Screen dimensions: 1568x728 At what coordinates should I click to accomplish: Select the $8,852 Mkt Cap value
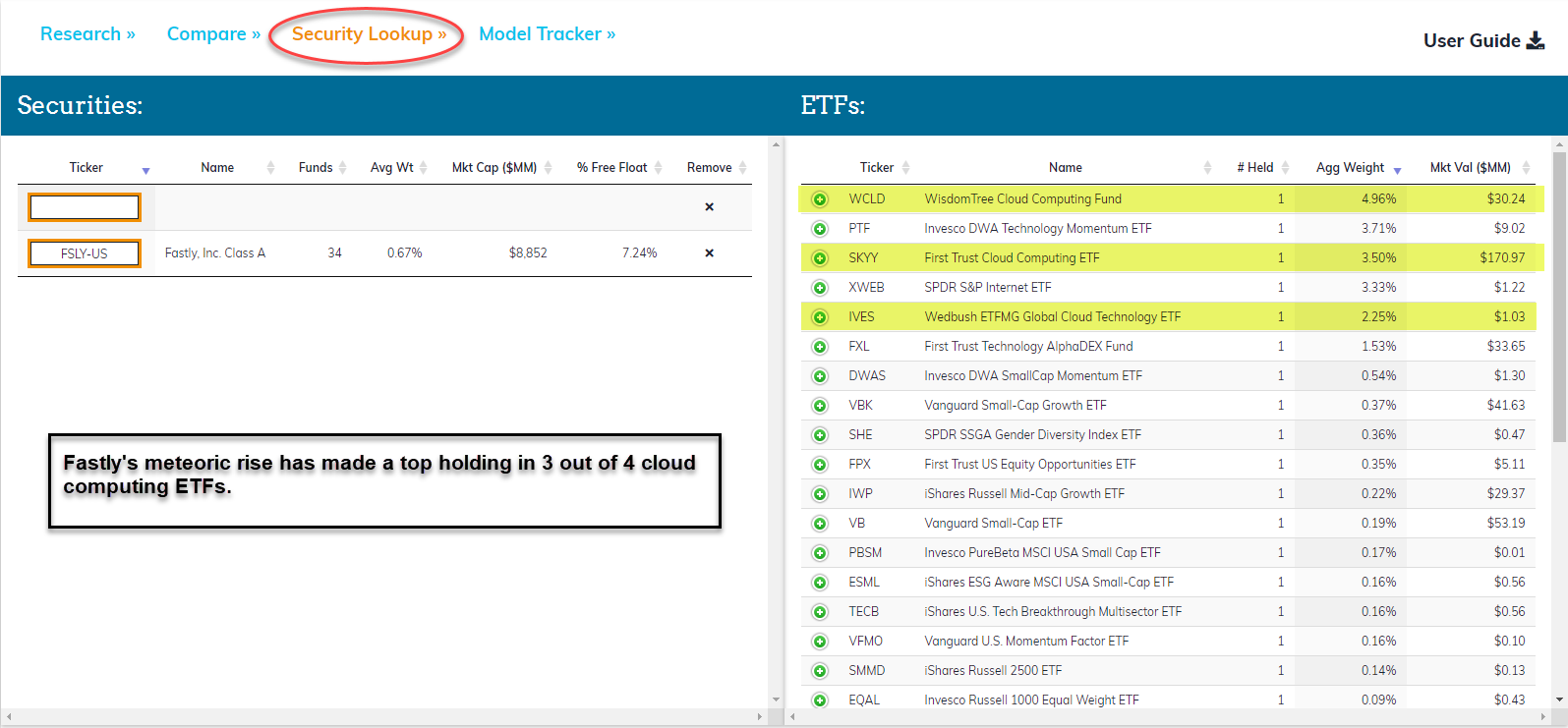click(x=528, y=253)
